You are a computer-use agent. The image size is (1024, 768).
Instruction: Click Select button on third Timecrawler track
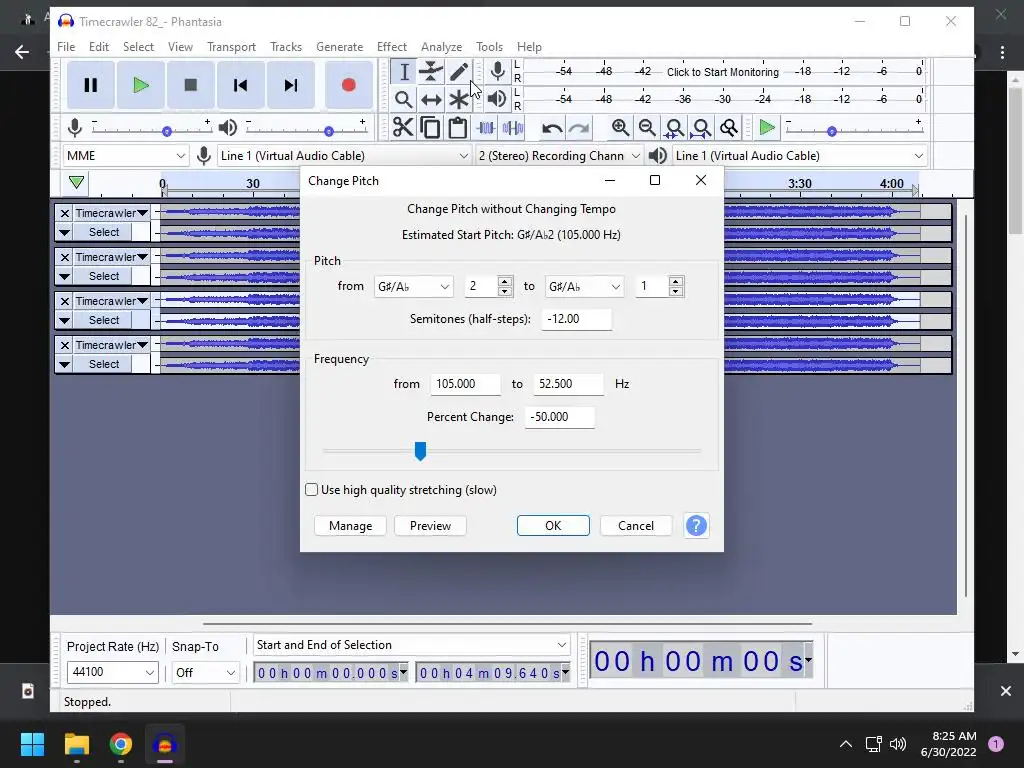click(104, 320)
